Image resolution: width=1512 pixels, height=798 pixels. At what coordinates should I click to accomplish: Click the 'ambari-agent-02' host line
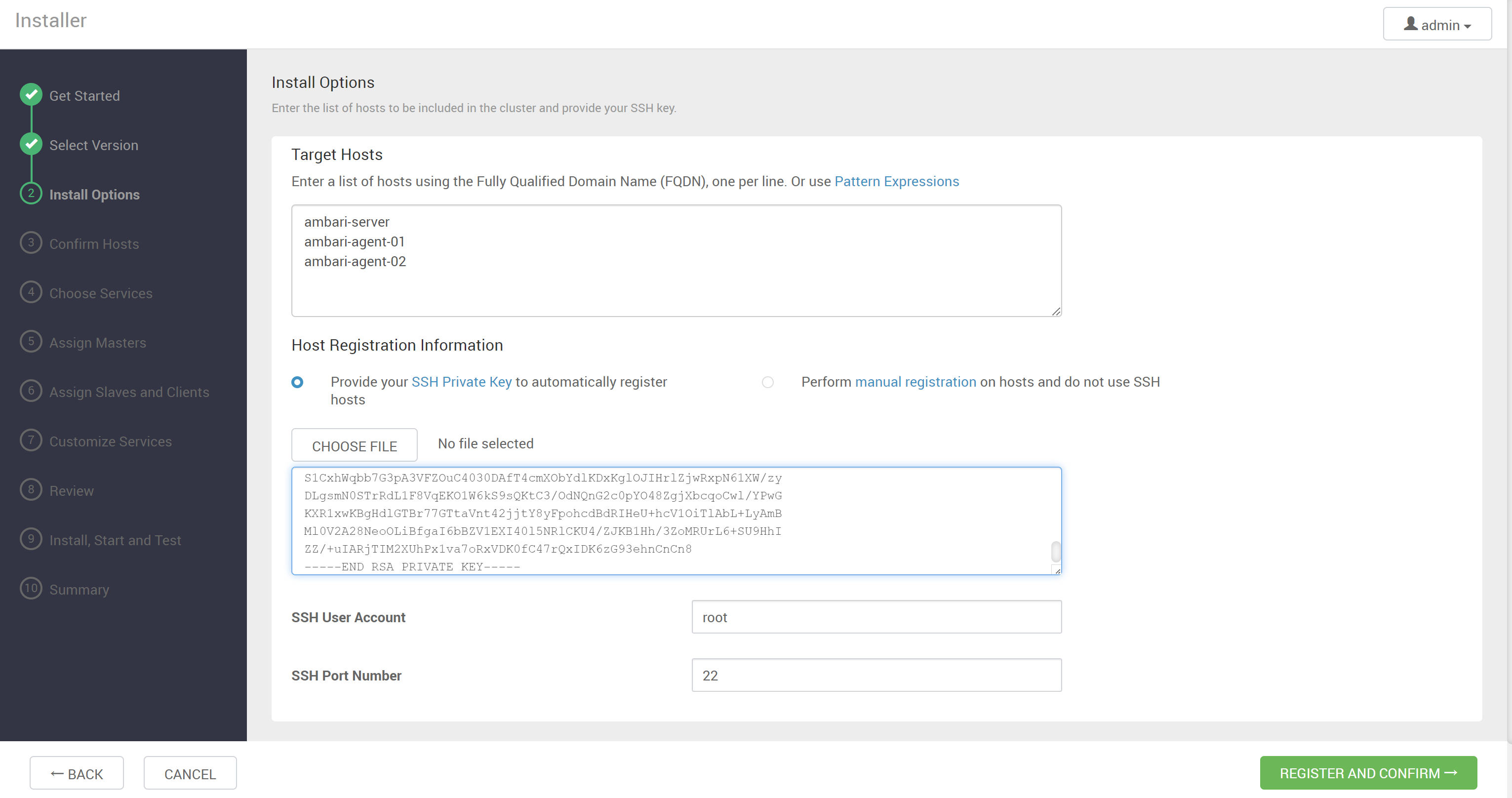pos(355,261)
